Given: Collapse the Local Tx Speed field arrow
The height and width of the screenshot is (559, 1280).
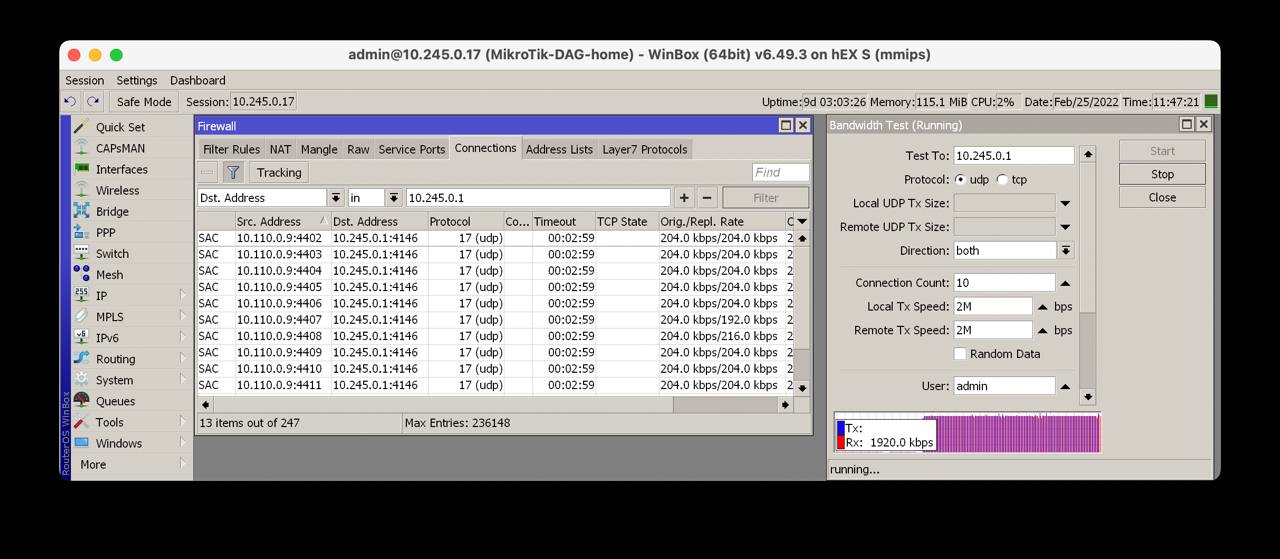Looking at the screenshot, I should [1042, 307].
